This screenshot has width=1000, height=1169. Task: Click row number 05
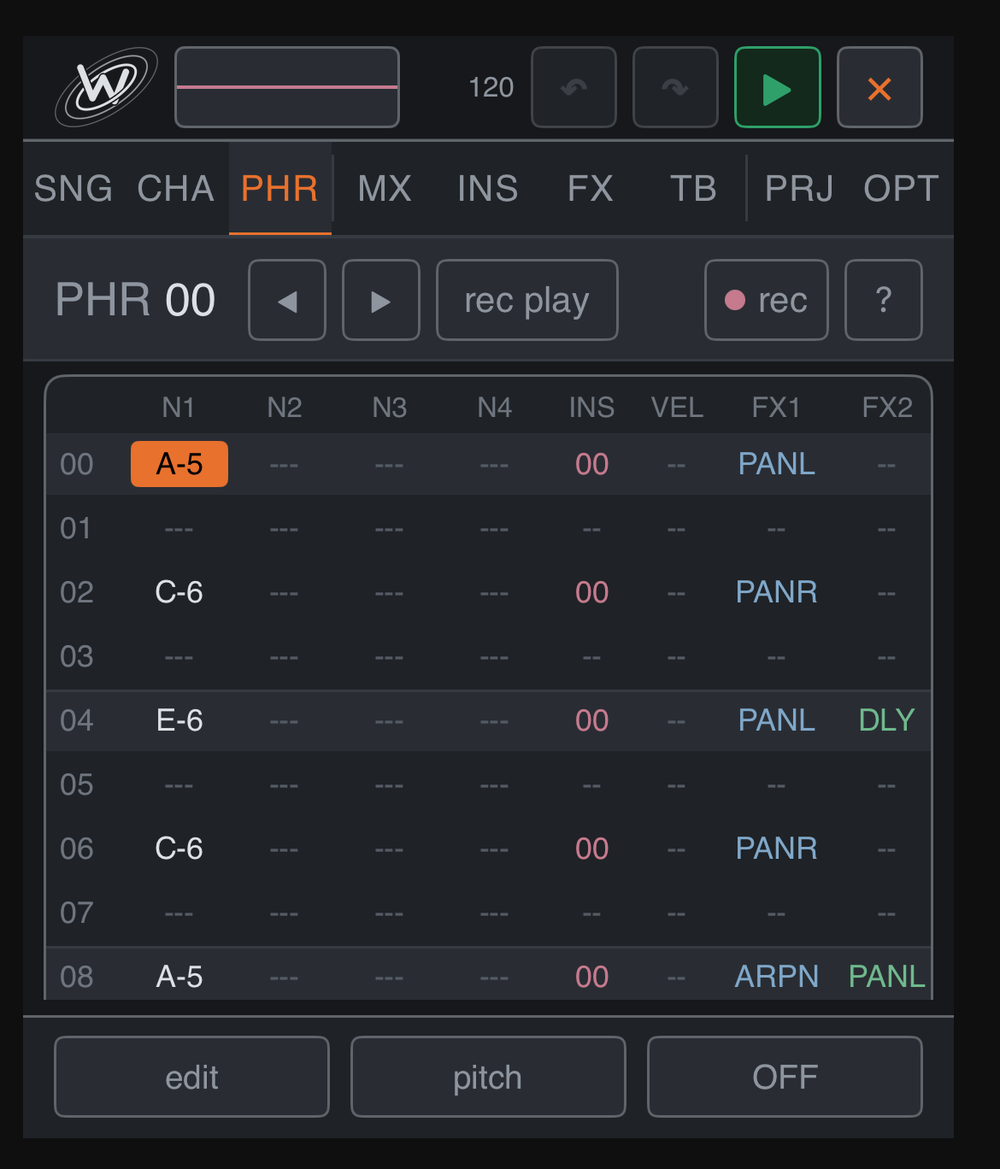point(76,784)
